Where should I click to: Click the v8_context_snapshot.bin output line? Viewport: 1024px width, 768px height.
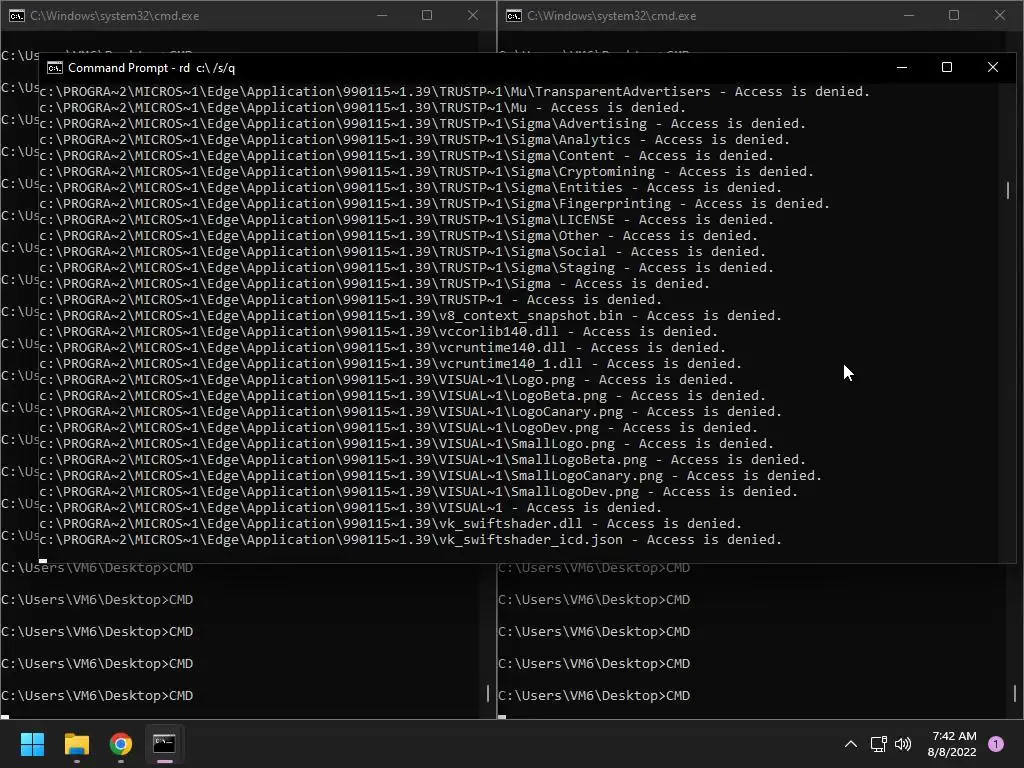(x=411, y=315)
